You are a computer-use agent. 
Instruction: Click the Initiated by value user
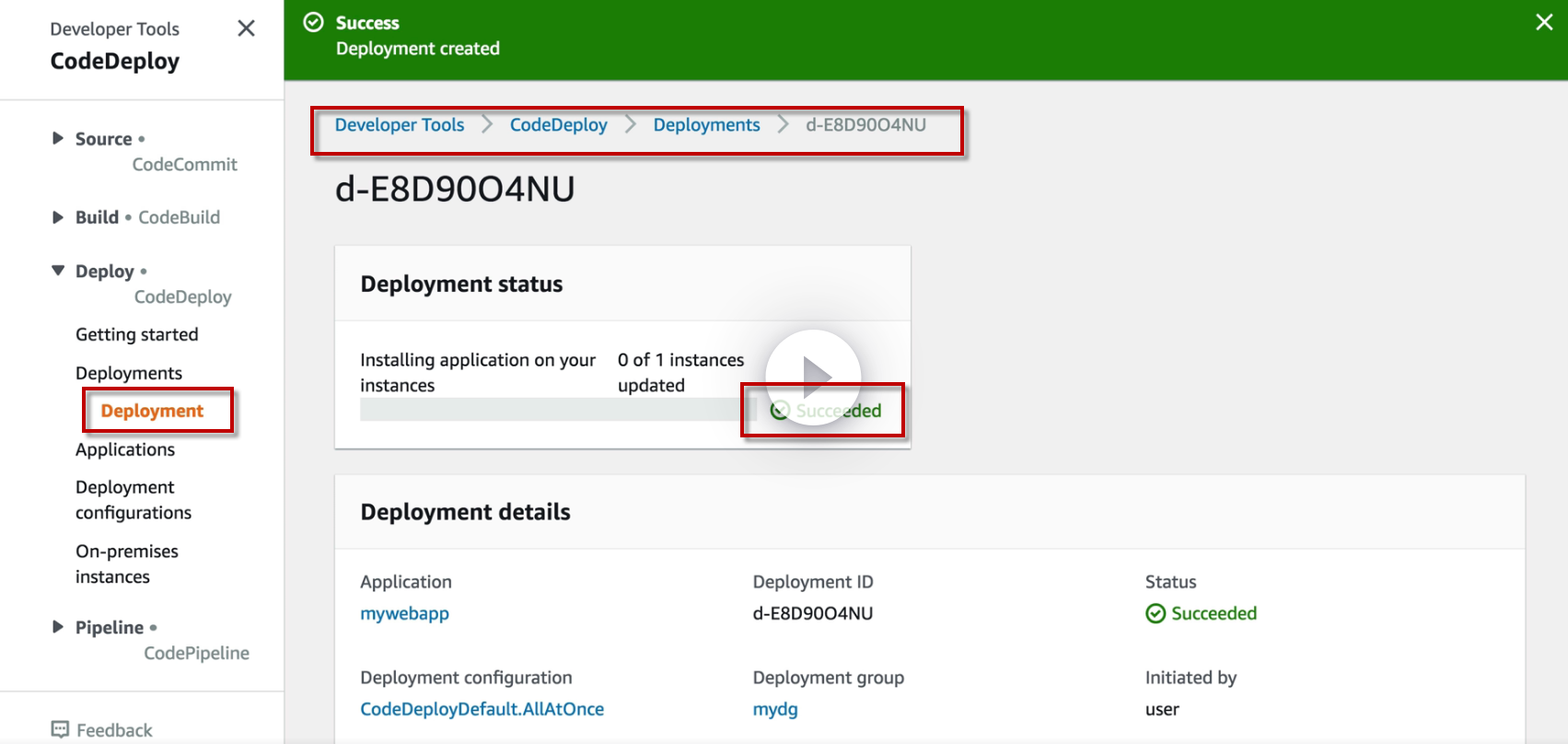tap(1162, 709)
